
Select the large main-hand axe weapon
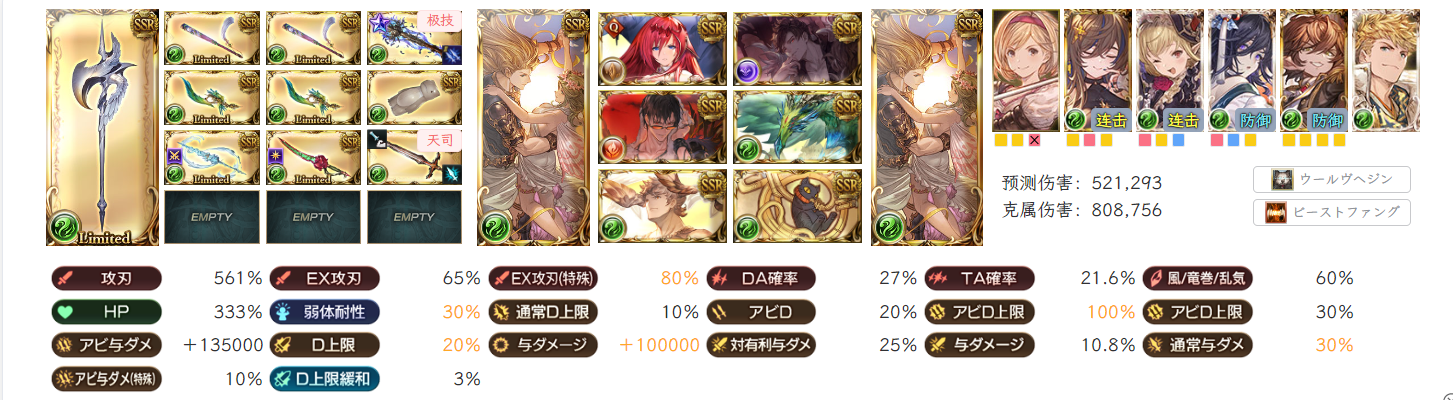[102, 128]
